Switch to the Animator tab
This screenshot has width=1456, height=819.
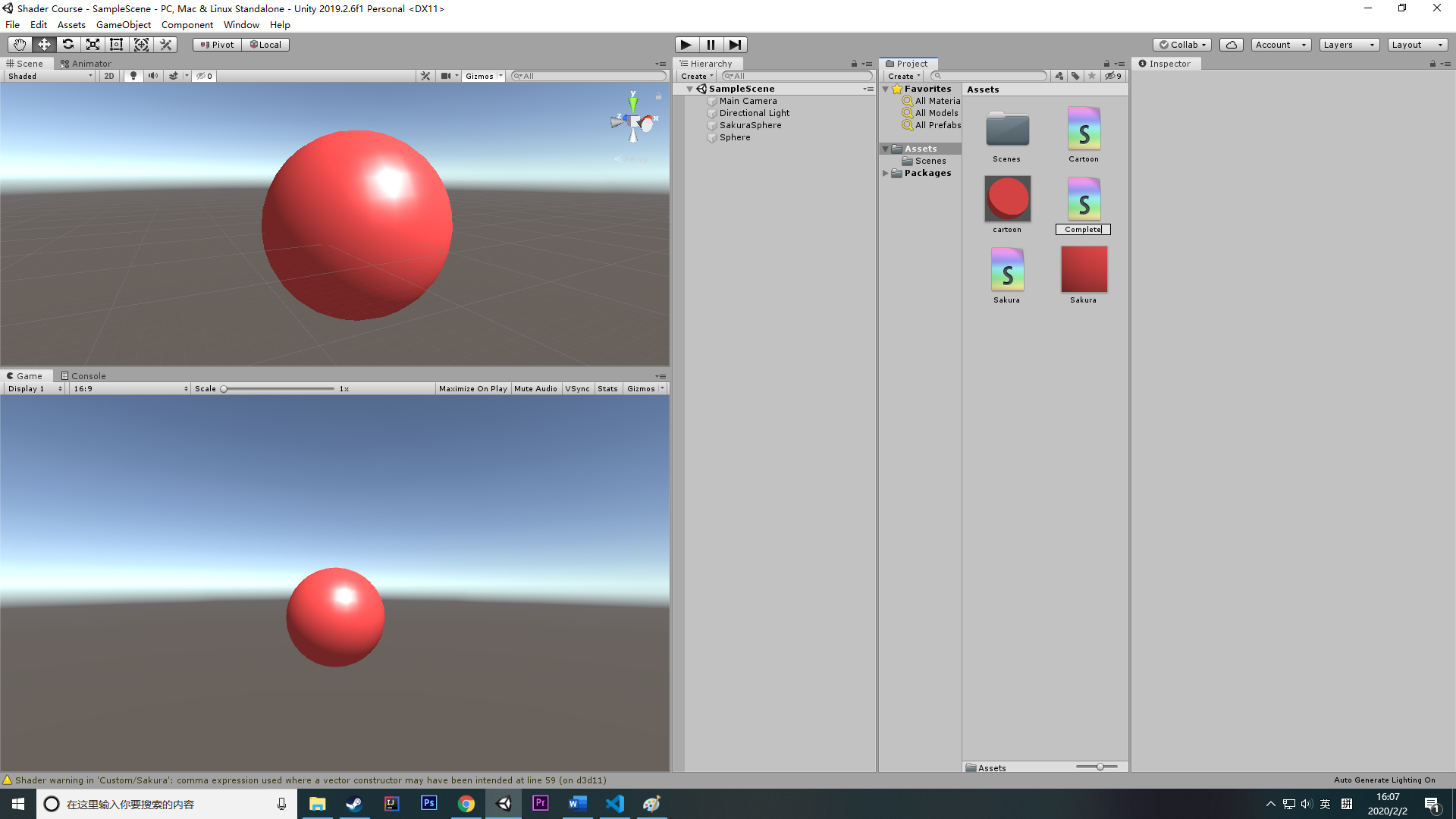click(x=86, y=64)
